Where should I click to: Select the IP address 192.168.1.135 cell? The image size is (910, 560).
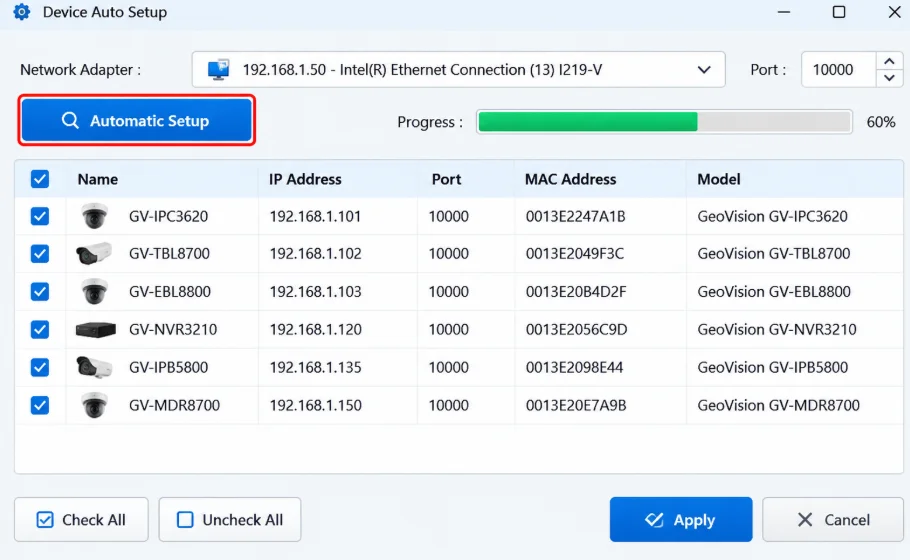coord(315,367)
